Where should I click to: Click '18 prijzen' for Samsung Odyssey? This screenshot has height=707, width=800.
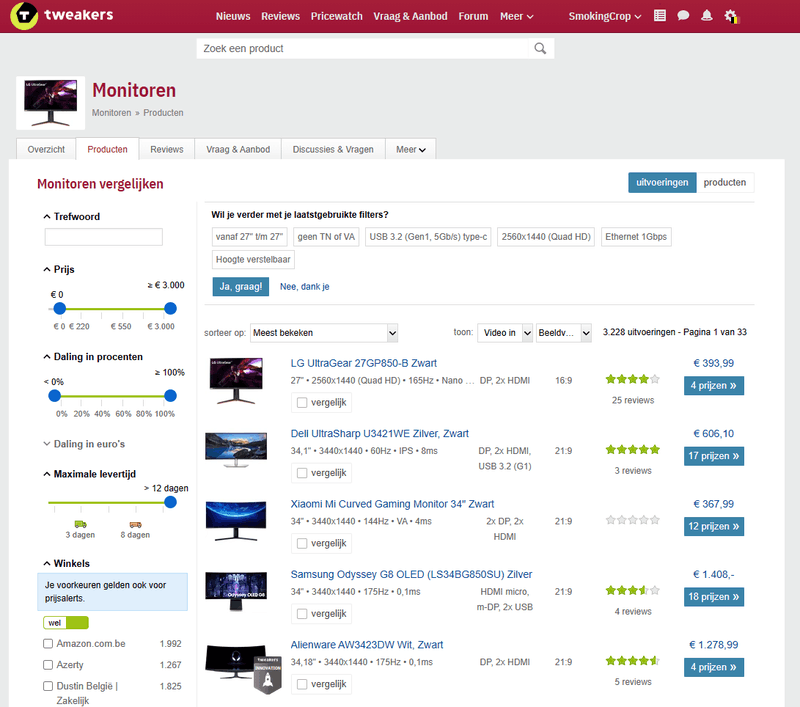point(714,597)
